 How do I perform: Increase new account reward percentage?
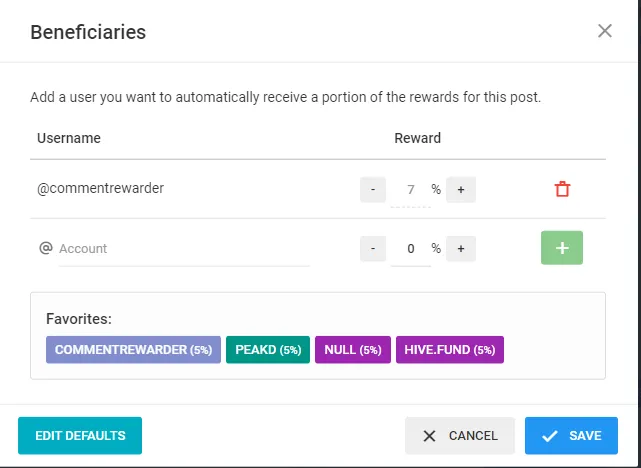pyautogui.click(x=461, y=249)
